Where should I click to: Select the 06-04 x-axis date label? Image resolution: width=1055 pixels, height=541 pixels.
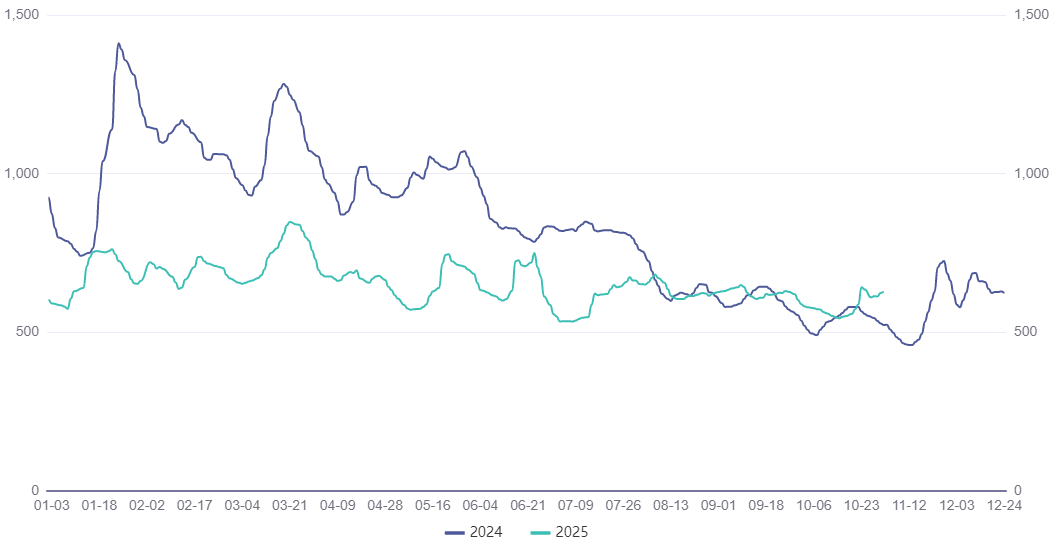[x=481, y=506]
